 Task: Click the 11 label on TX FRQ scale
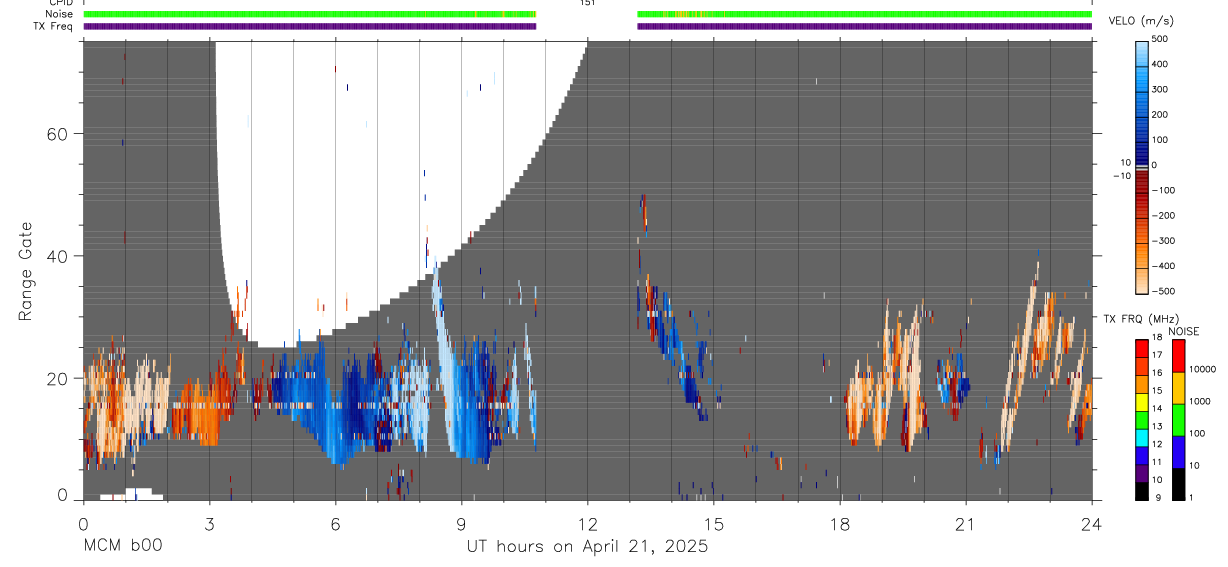click(x=1157, y=462)
